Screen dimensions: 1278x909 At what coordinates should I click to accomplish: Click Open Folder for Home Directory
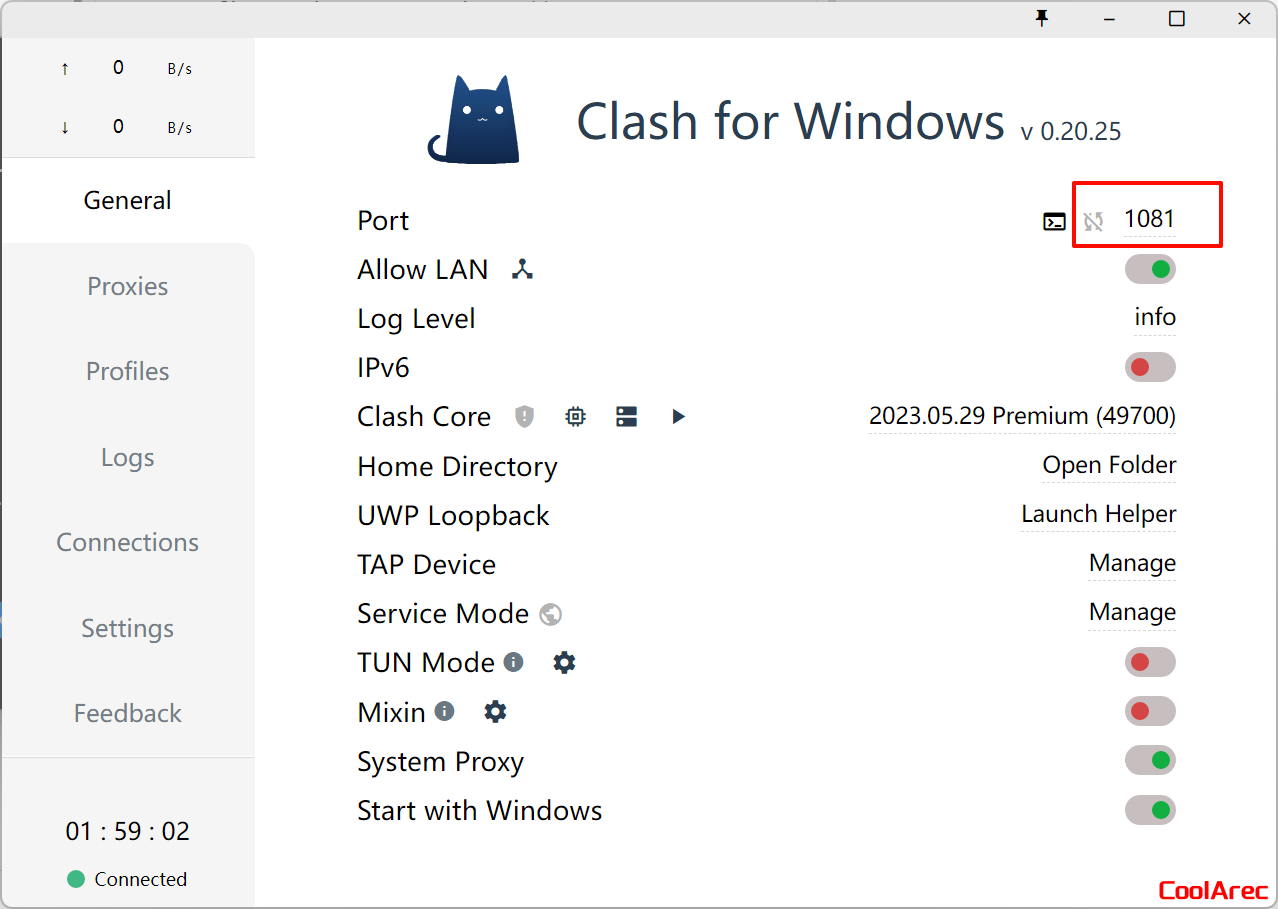coord(1109,466)
